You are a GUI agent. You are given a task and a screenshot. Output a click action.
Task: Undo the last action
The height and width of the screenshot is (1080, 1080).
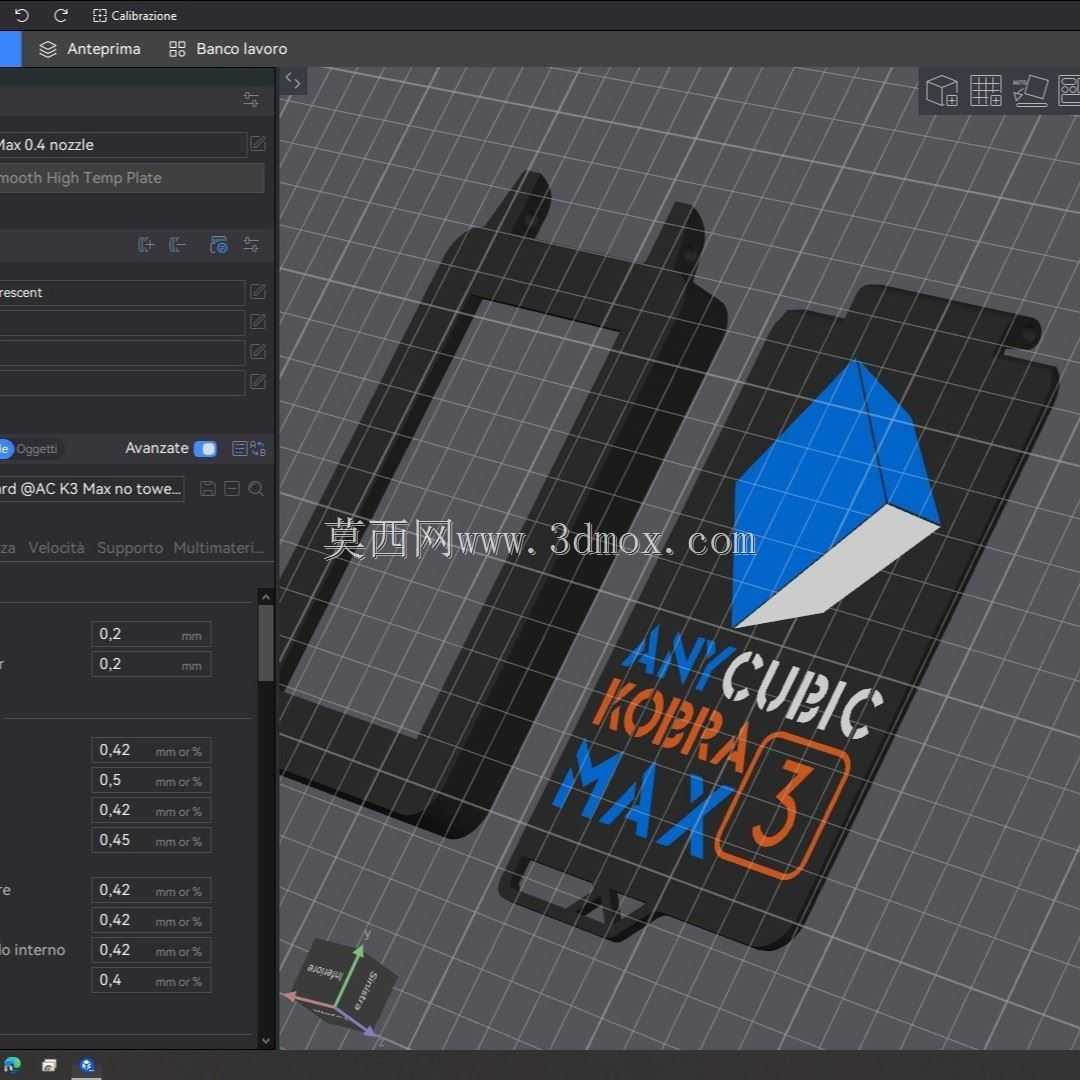pyautogui.click(x=21, y=15)
